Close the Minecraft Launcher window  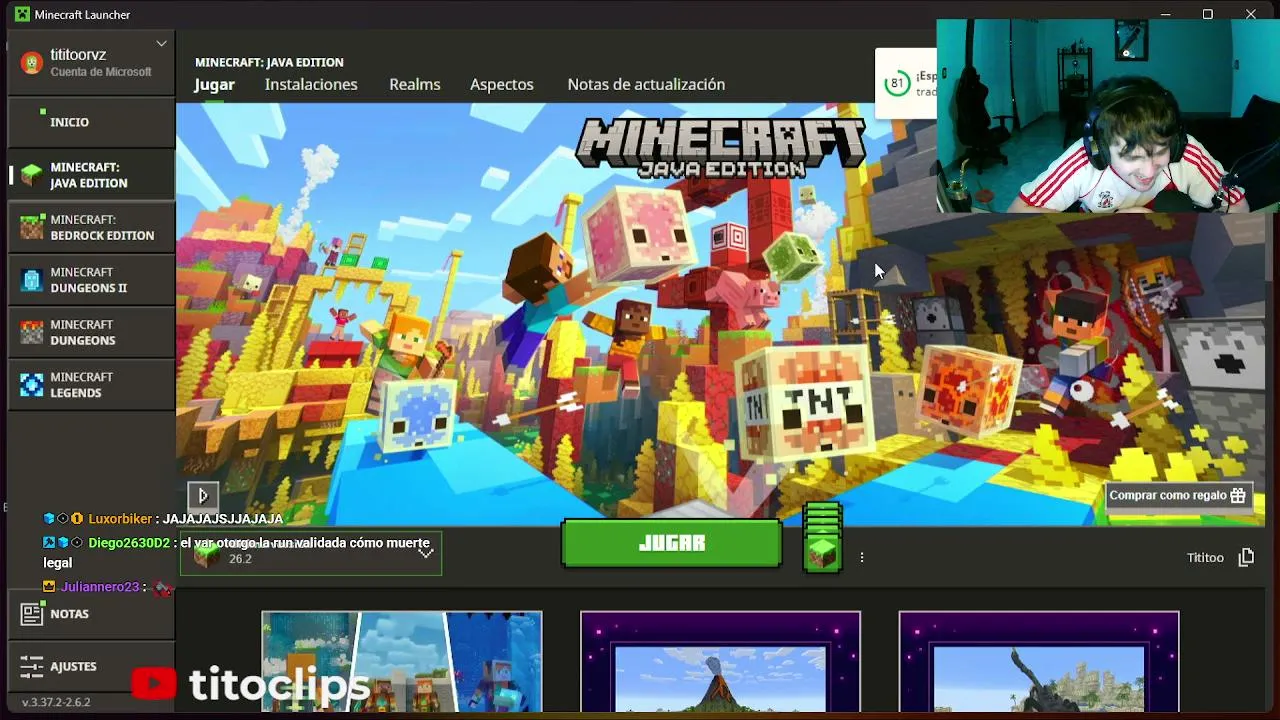[1251, 15]
